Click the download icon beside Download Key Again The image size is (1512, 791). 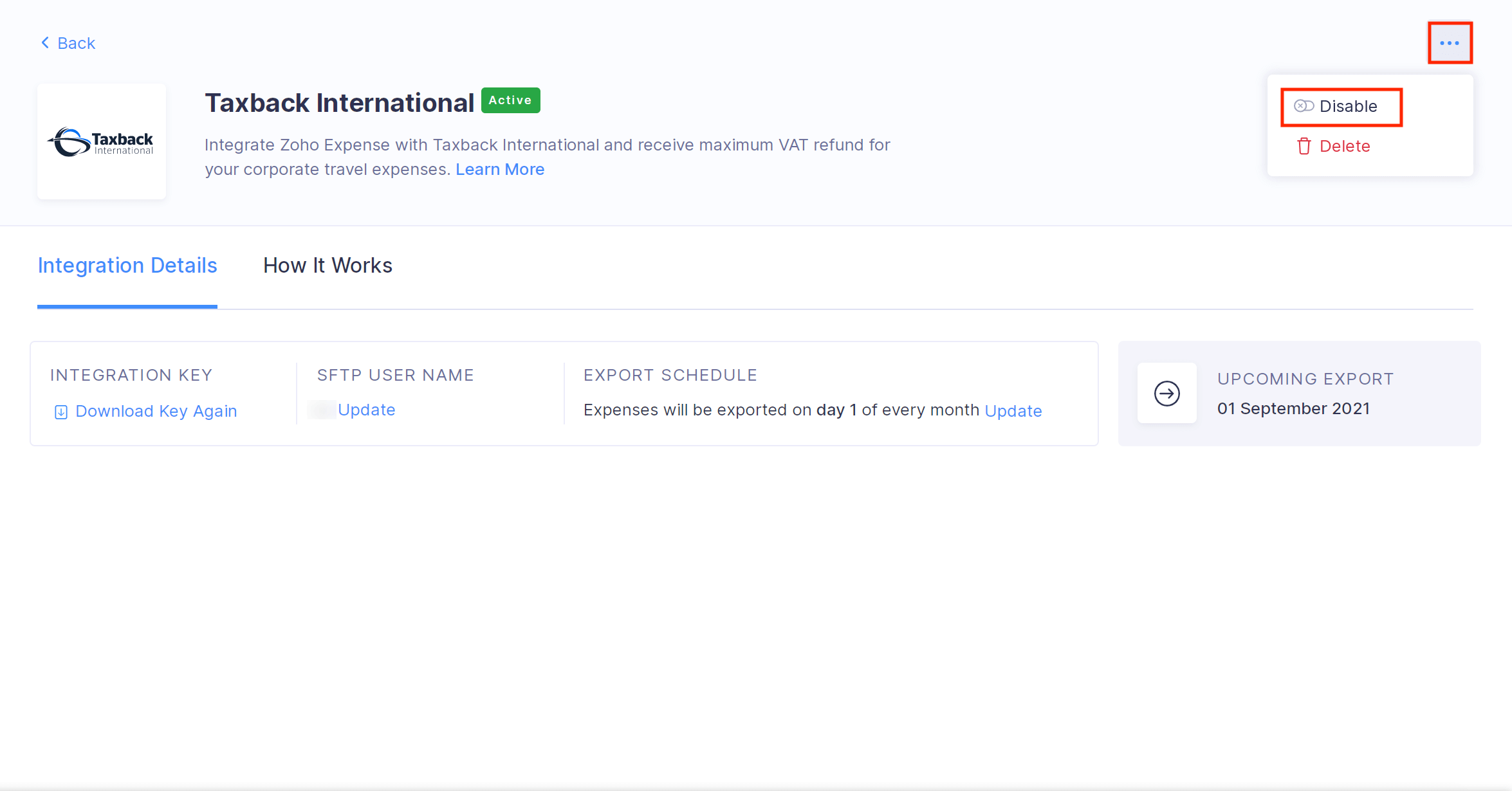pos(60,411)
